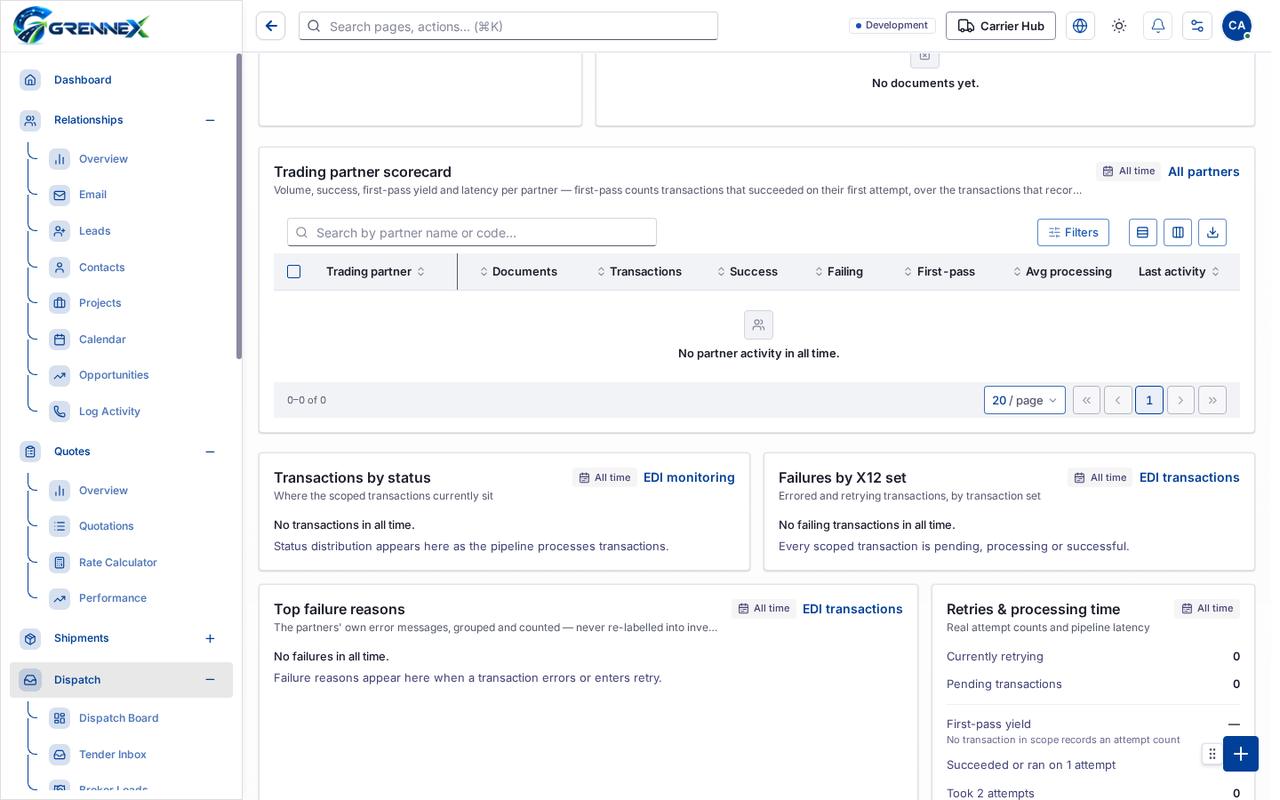
Task: Collapse the Quotes section
Action: tap(210, 452)
